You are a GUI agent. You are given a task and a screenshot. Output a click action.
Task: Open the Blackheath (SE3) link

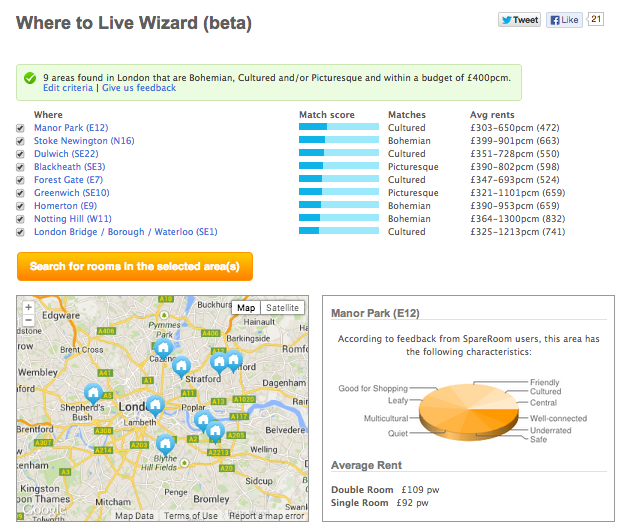[x=70, y=167]
